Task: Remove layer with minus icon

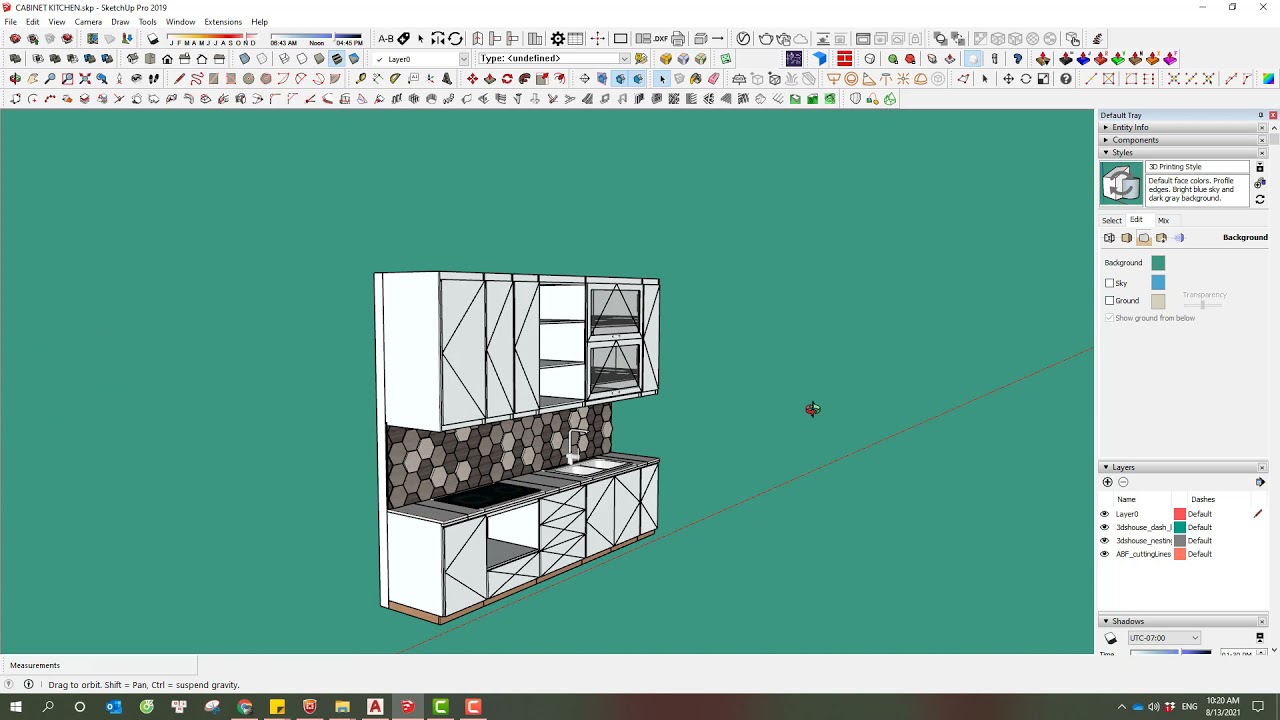Action: (1123, 482)
